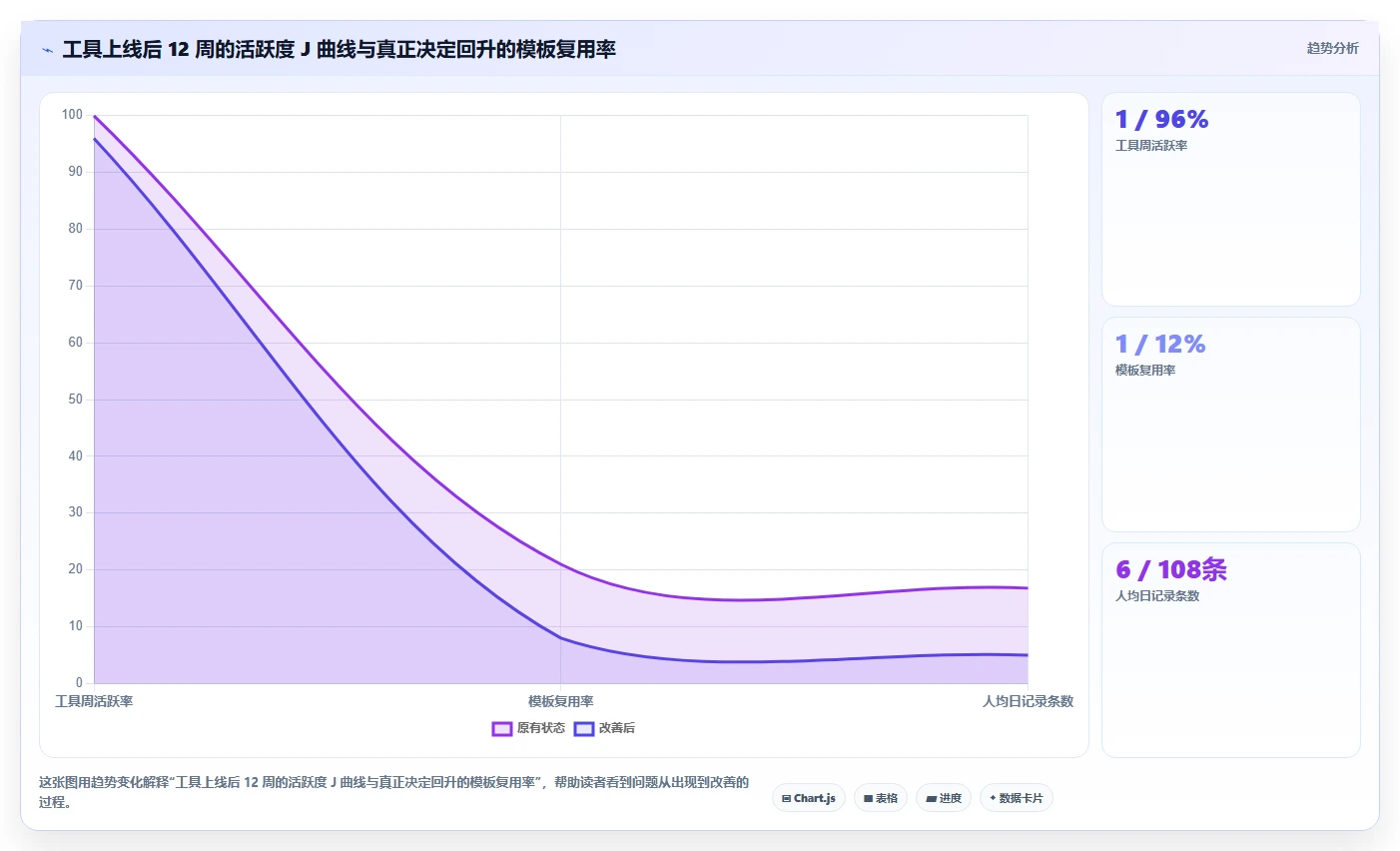Click the 工具周活跃率 x-axis label

click(94, 701)
